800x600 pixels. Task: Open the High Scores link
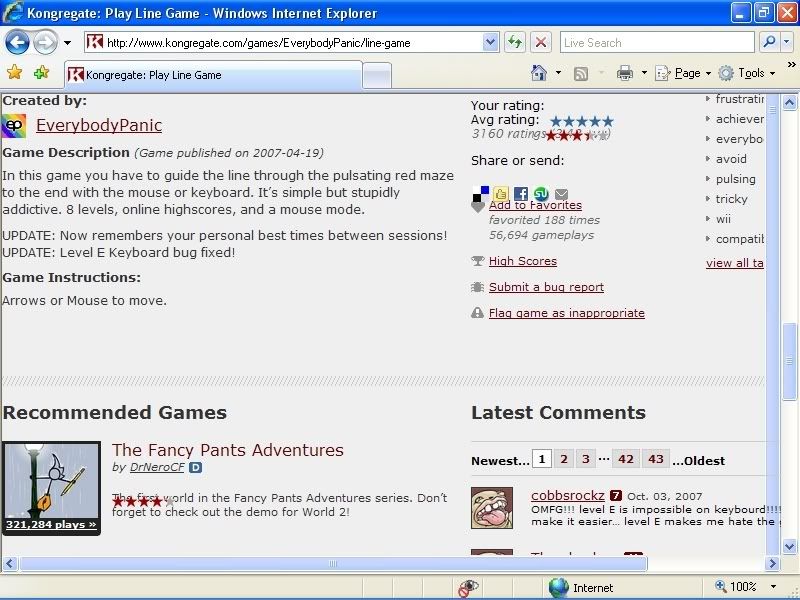(x=522, y=261)
